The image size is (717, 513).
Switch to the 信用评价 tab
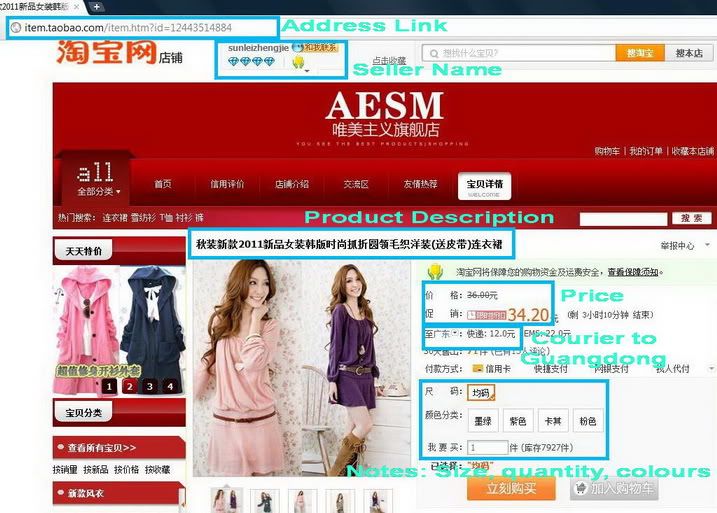click(x=226, y=184)
